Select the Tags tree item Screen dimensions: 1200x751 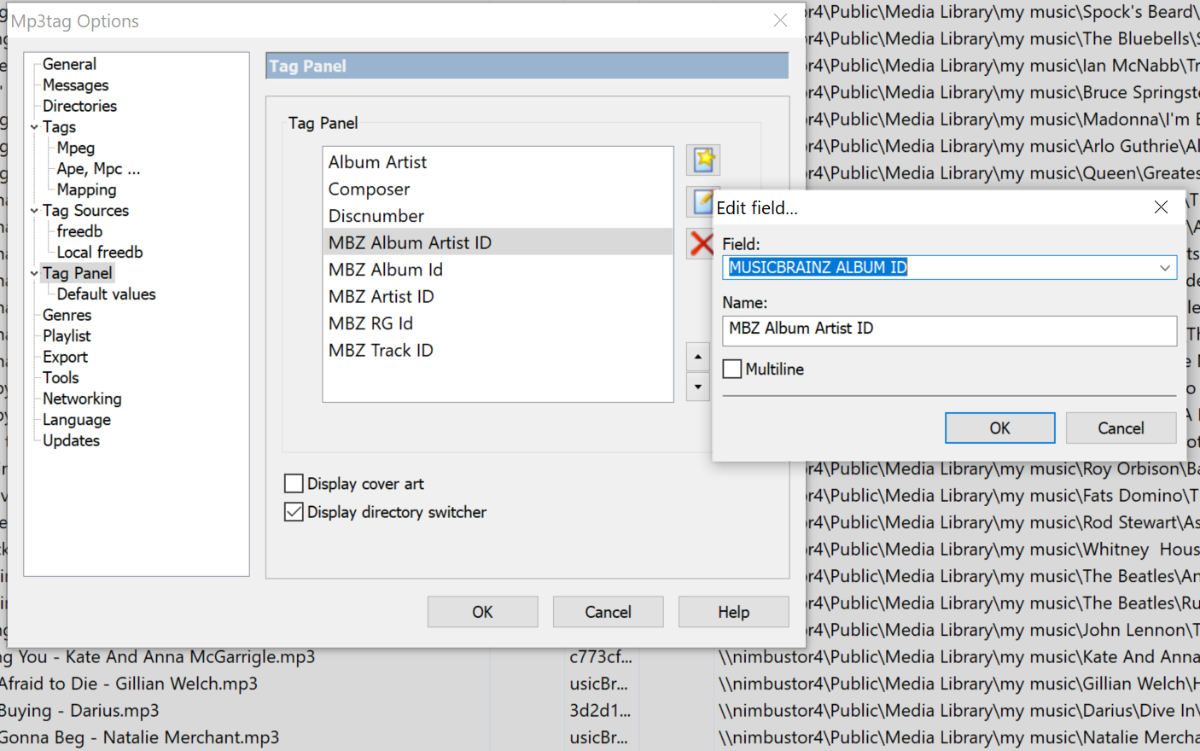click(x=59, y=127)
